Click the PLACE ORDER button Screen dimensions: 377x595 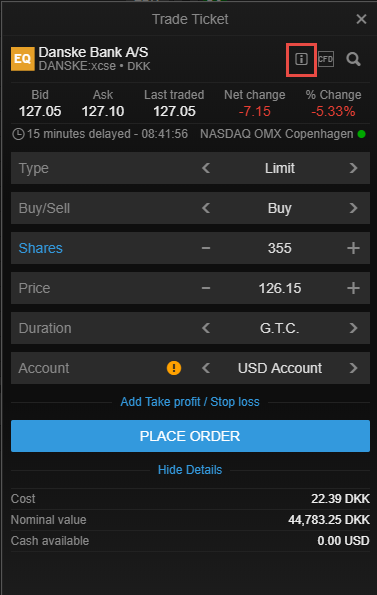point(190,436)
